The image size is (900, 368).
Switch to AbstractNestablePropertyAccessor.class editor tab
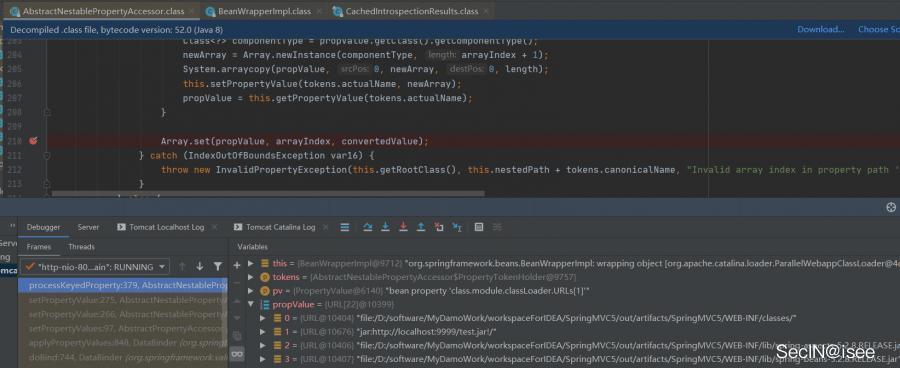click(x=103, y=11)
